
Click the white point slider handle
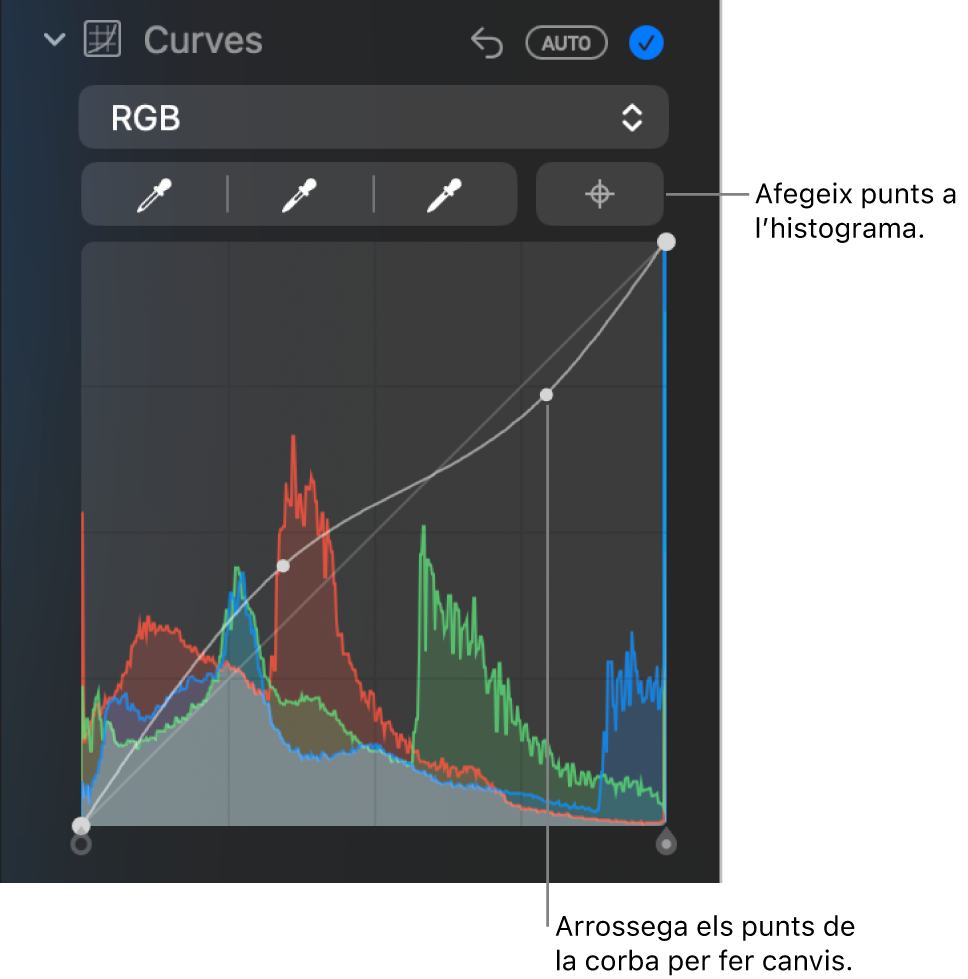coord(666,842)
